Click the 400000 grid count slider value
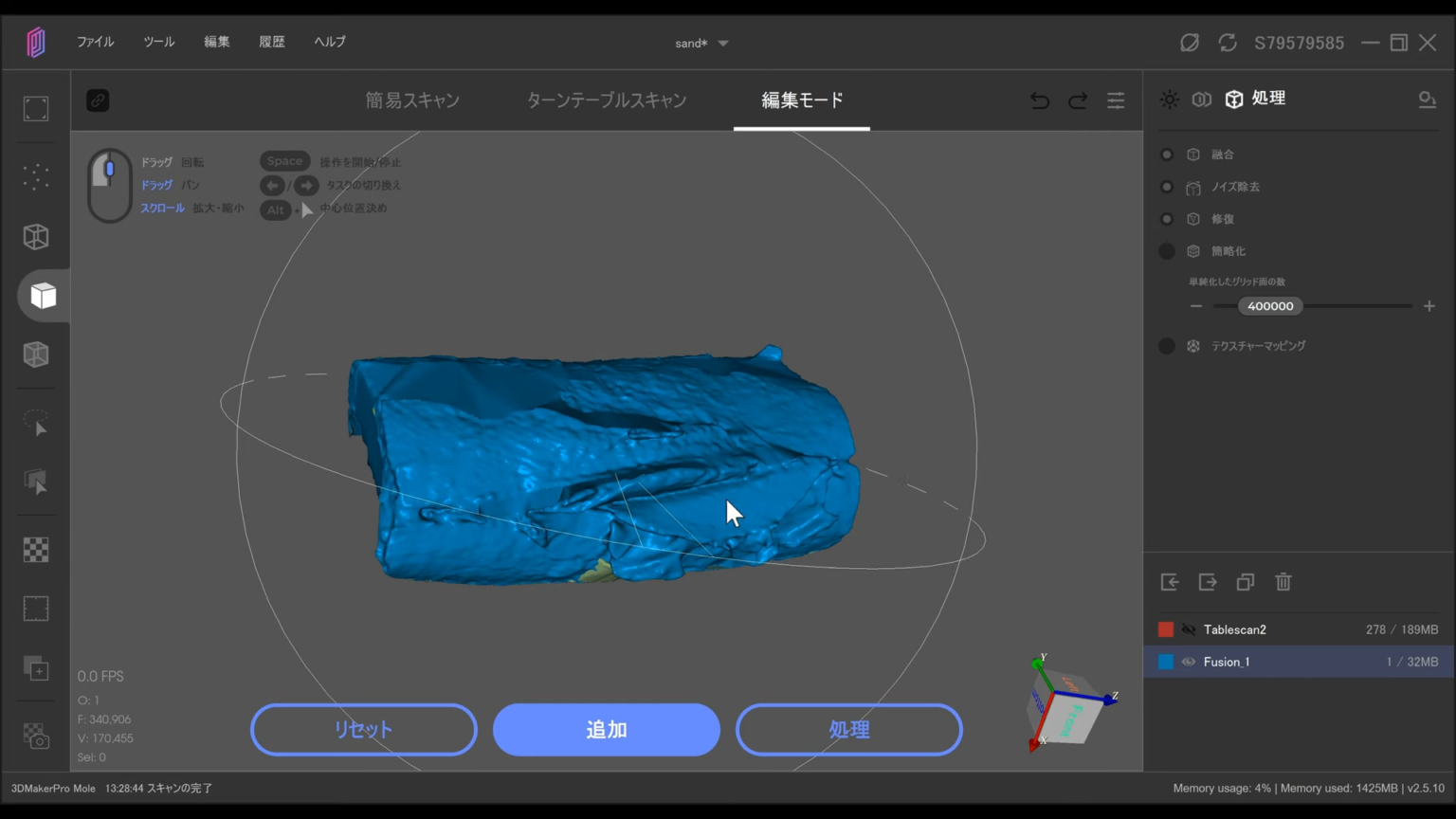The height and width of the screenshot is (819, 1456). pyautogui.click(x=1270, y=305)
